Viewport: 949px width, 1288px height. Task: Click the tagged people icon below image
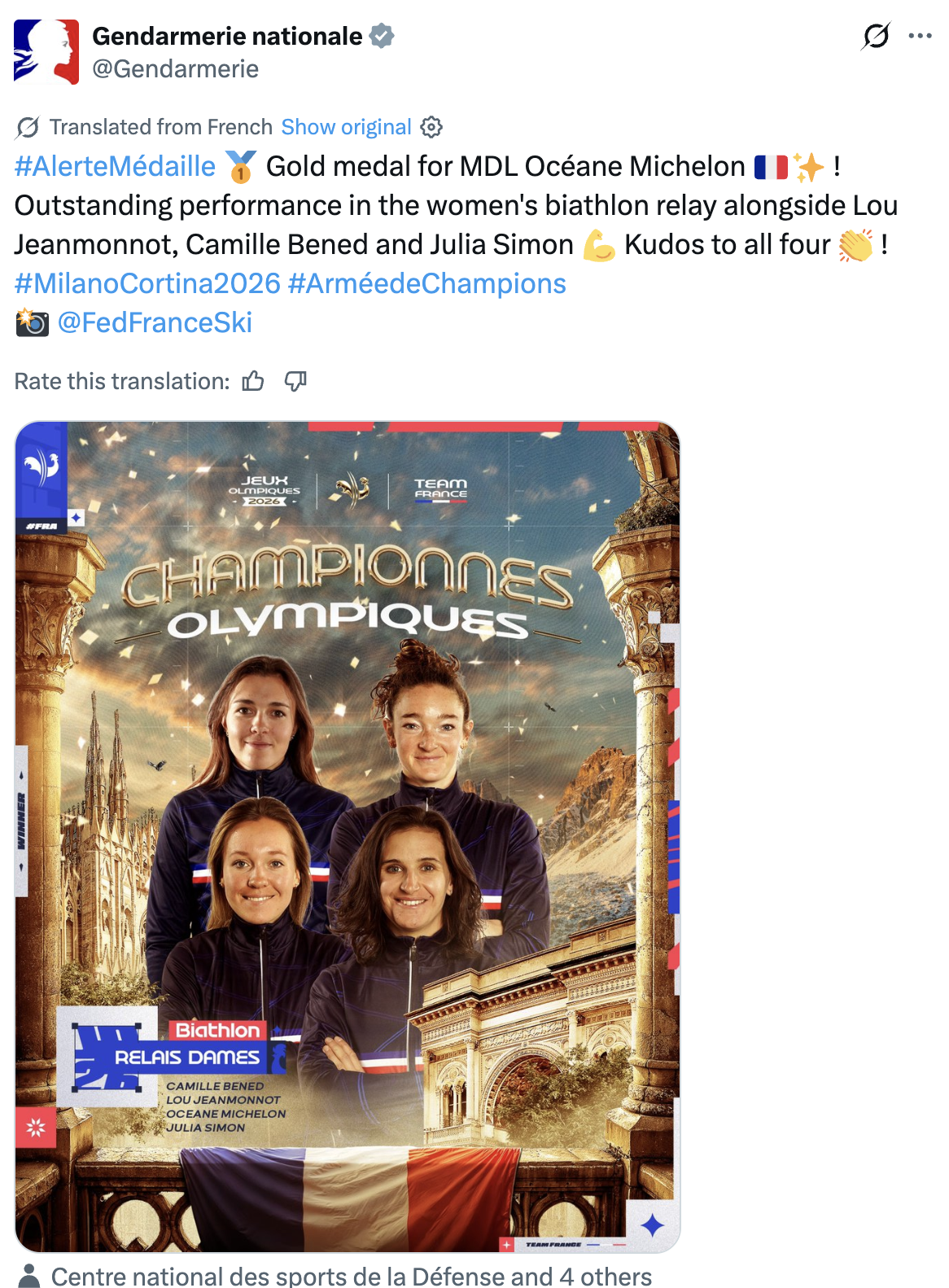(x=28, y=1276)
